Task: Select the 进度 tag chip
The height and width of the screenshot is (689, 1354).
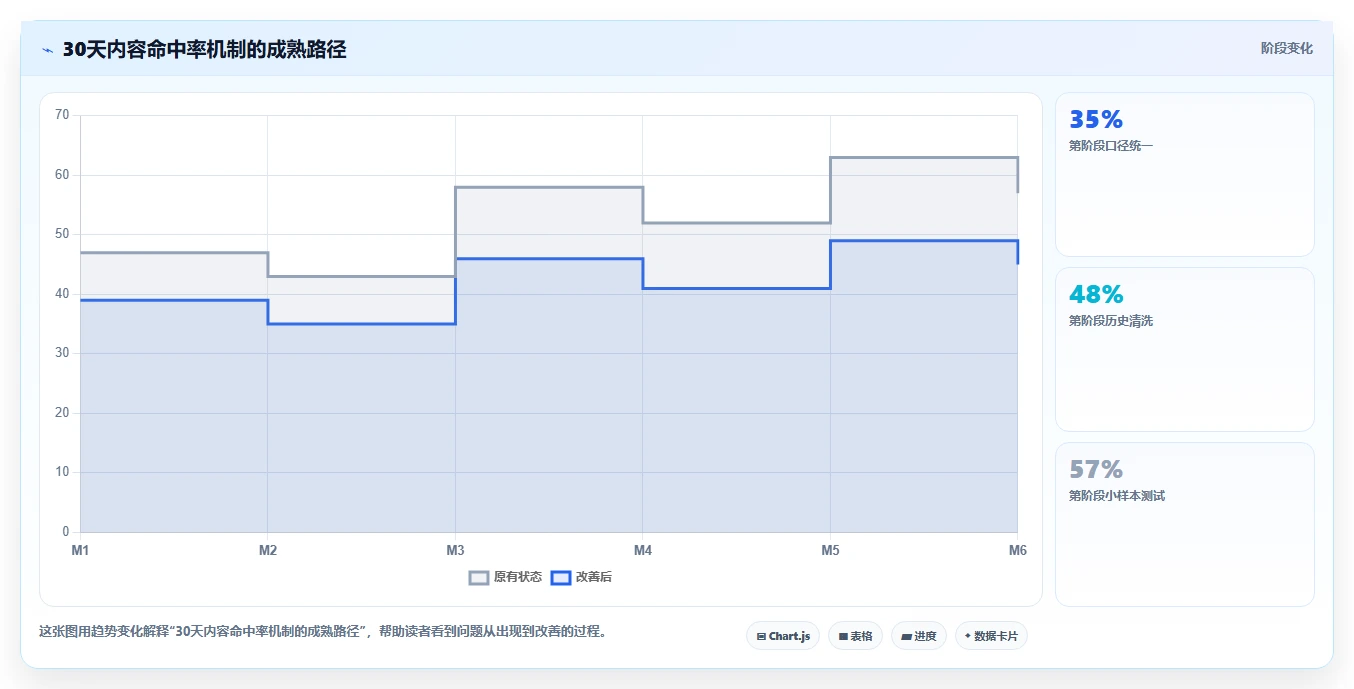Action: pos(918,636)
